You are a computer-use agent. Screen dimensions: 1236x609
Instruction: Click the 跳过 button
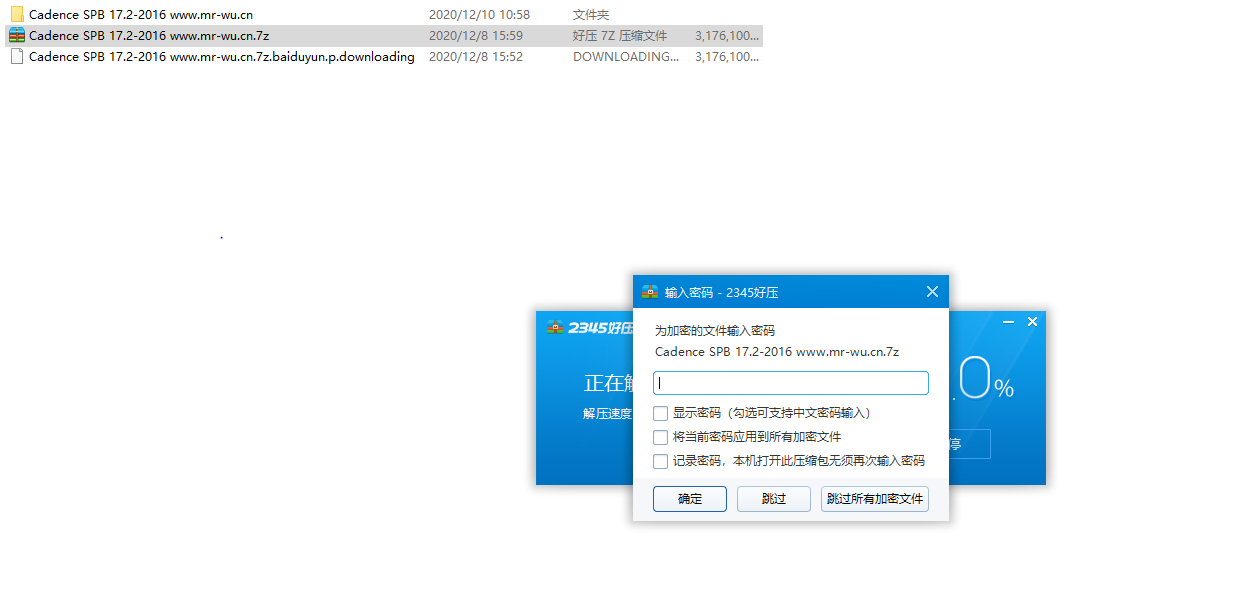tap(774, 499)
